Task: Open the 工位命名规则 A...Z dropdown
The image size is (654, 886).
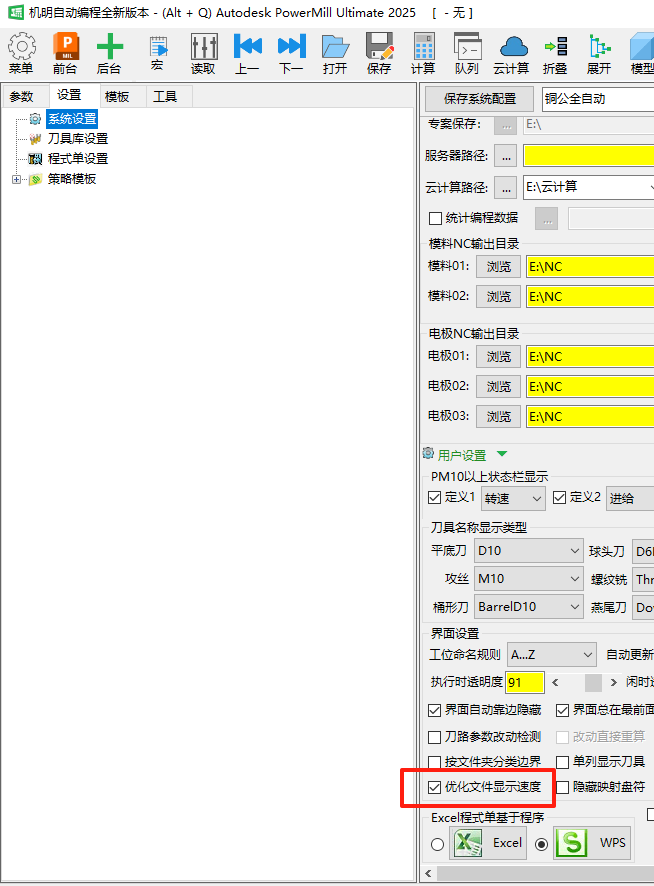Action: 551,655
